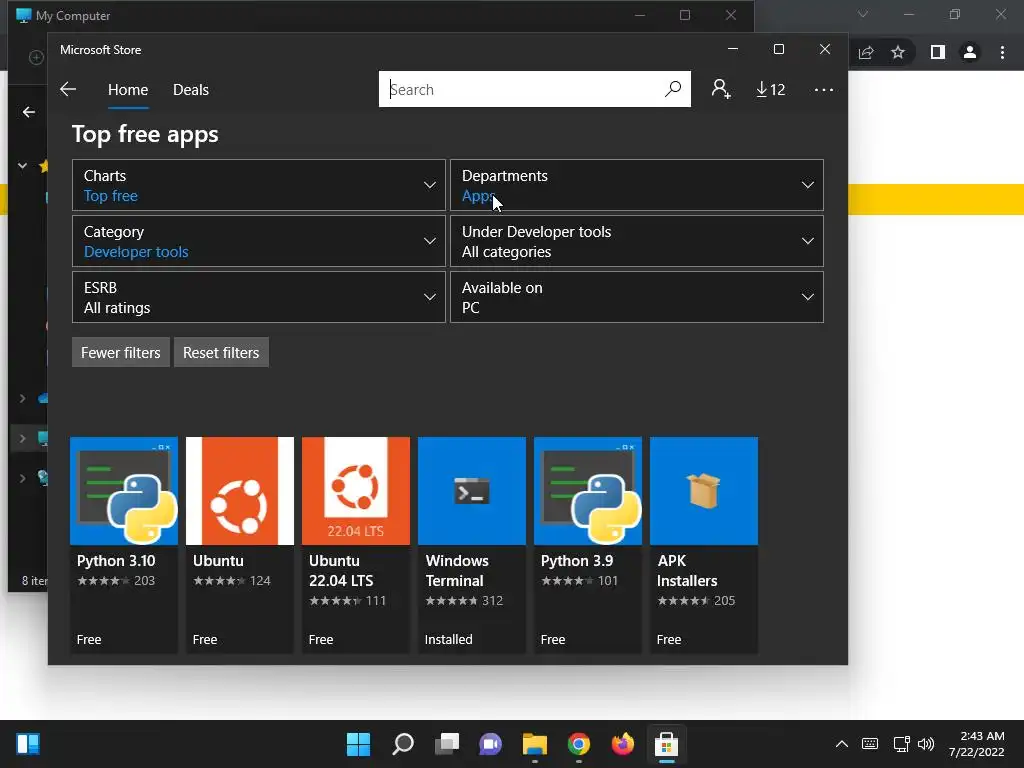Open Microsoft Store taskbar icon
This screenshot has width=1024, height=768.
[x=666, y=744]
